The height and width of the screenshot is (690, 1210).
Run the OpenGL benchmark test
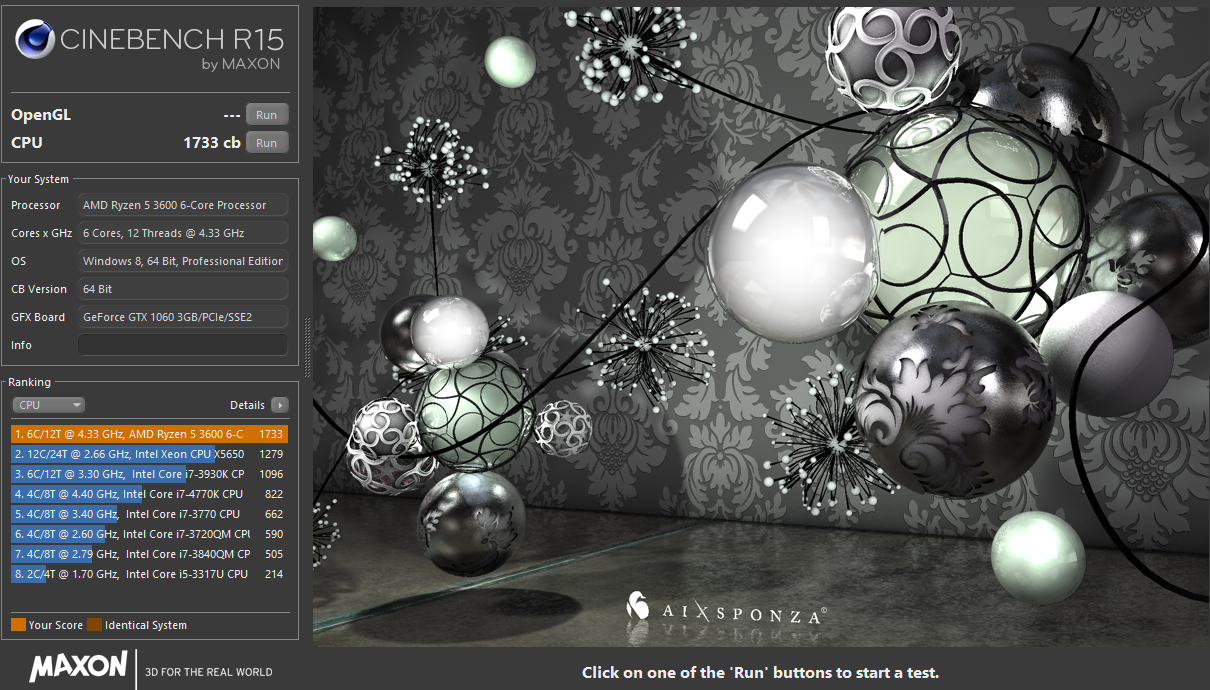coord(267,115)
